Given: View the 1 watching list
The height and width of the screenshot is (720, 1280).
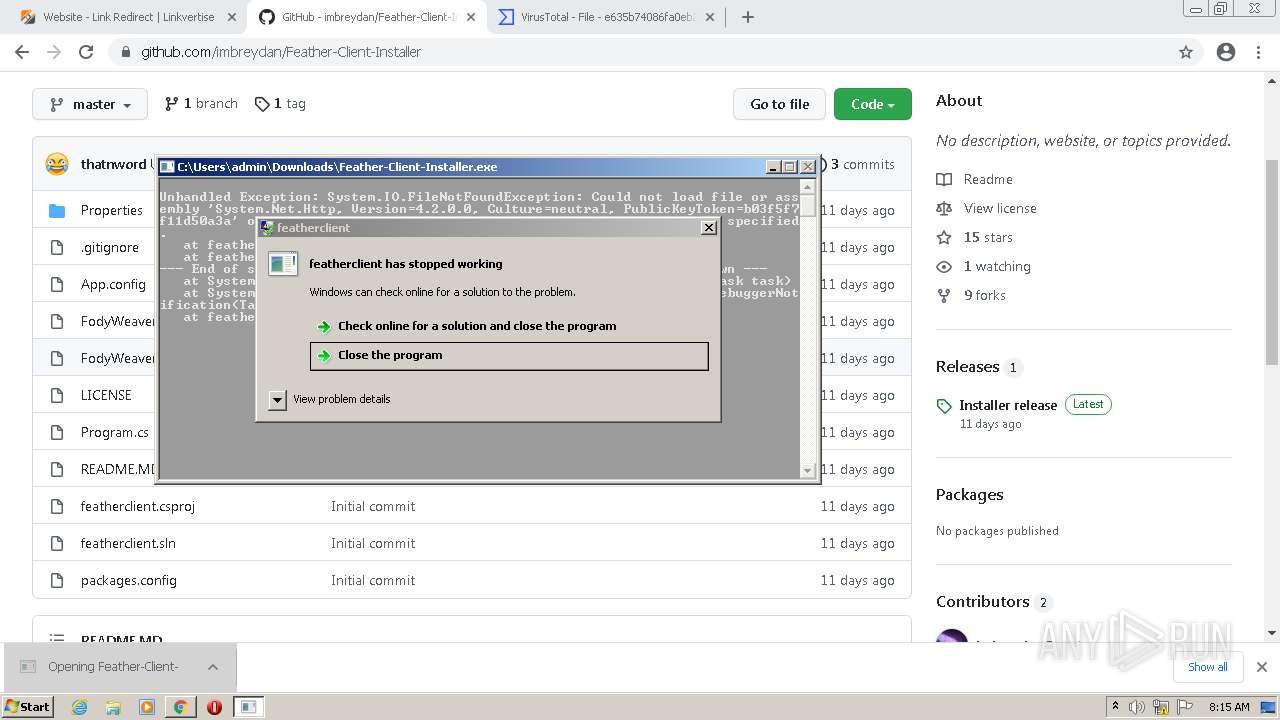Looking at the screenshot, I should pos(997,266).
